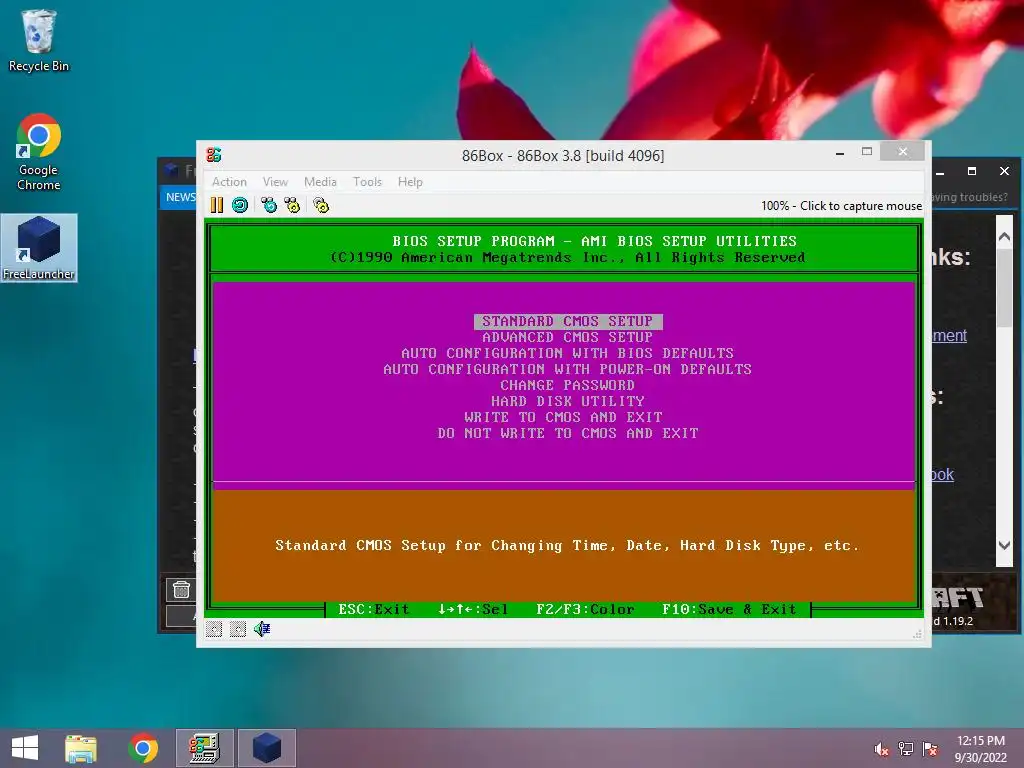The height and width of the screenshot is (768, 1024).
Task: Click the F2/F3:Color footer hint
Action: [585, 609]
